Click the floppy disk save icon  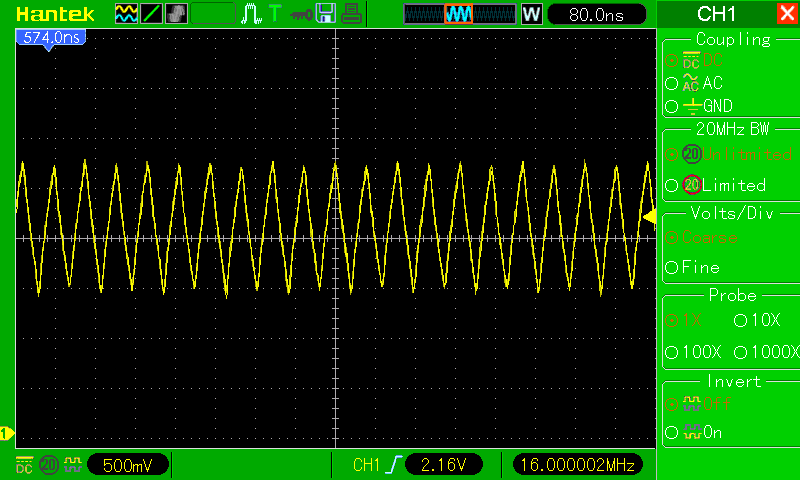[326, 14]
